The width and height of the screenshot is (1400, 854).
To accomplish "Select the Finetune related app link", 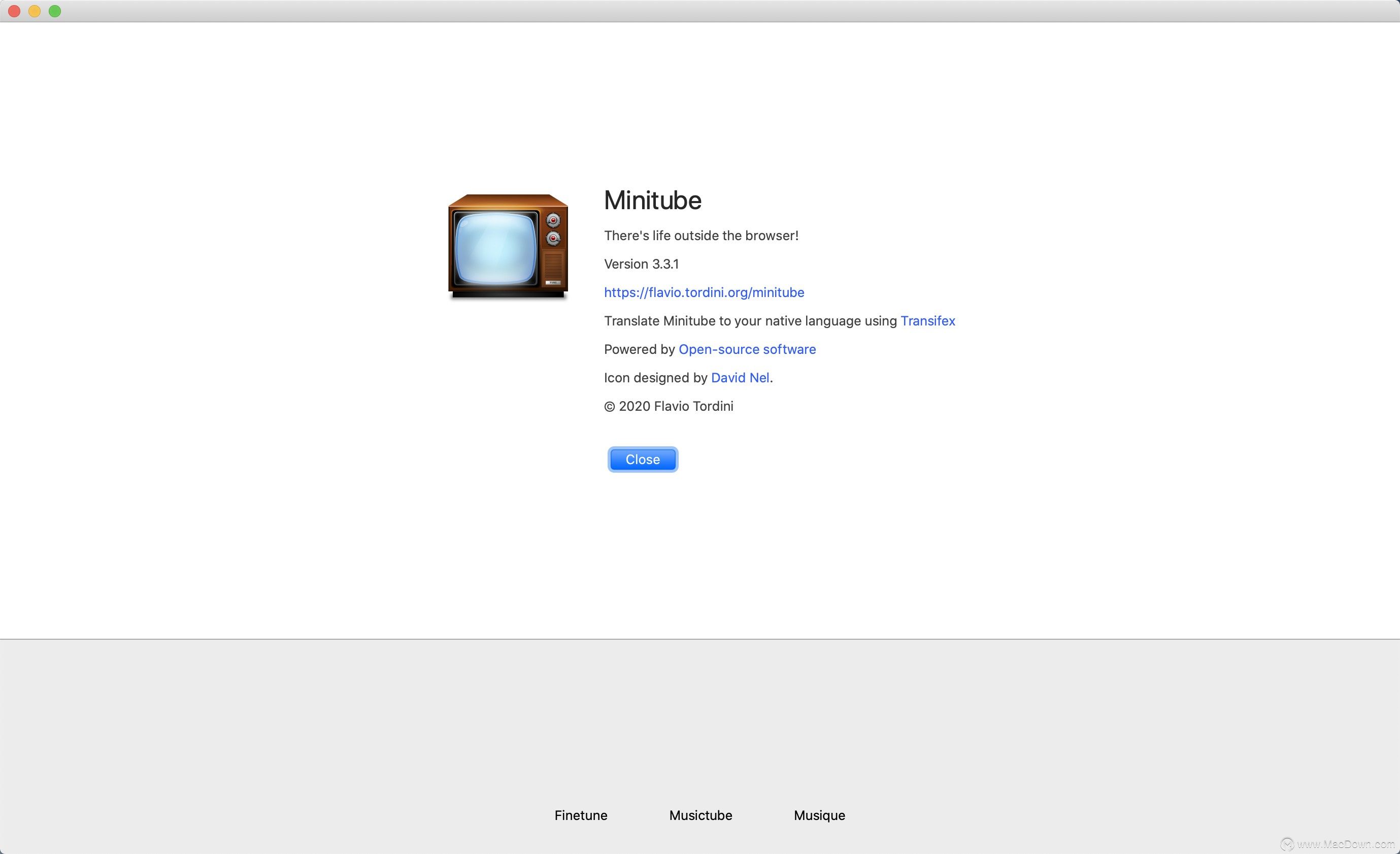I will tap(580, 815).
